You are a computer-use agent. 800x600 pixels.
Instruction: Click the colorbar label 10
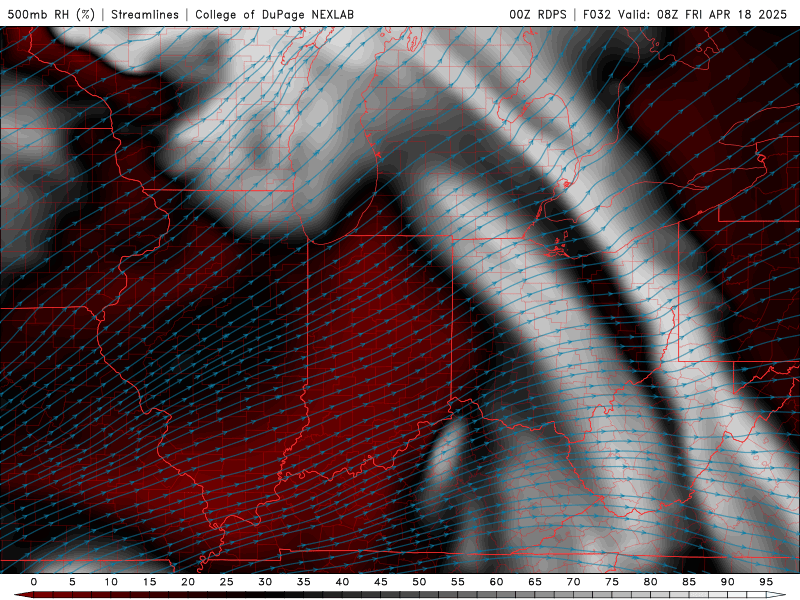tap(111, 582)
